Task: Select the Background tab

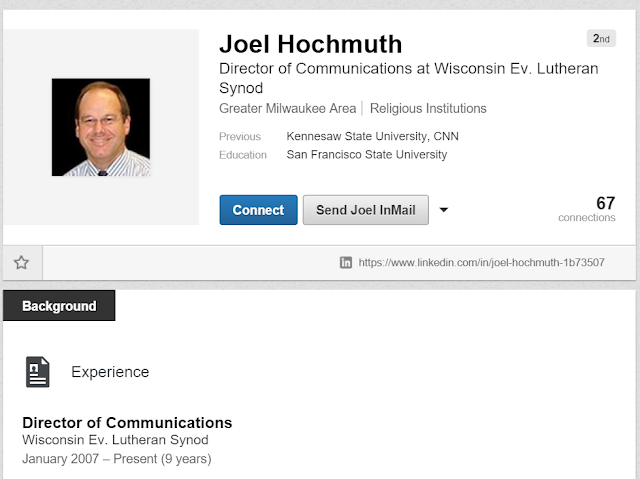Action: click(59, 306)
